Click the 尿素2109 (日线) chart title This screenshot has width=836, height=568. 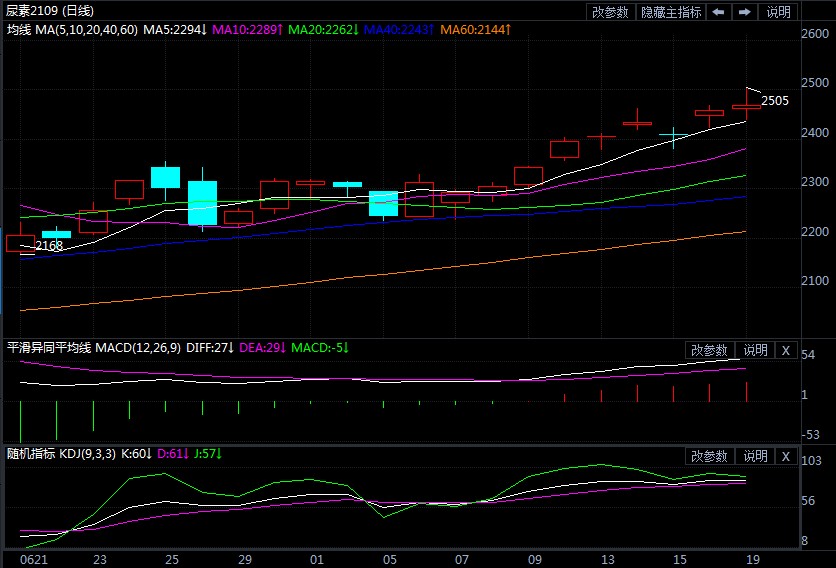pyautogui.click(x=50, y=11)
